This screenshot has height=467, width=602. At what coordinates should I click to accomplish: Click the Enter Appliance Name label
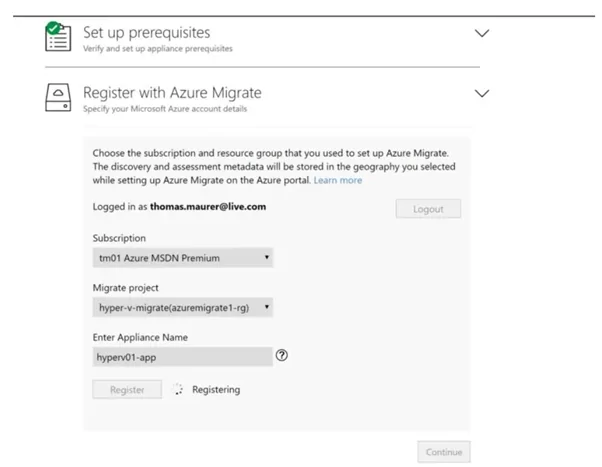pos(140,337)
